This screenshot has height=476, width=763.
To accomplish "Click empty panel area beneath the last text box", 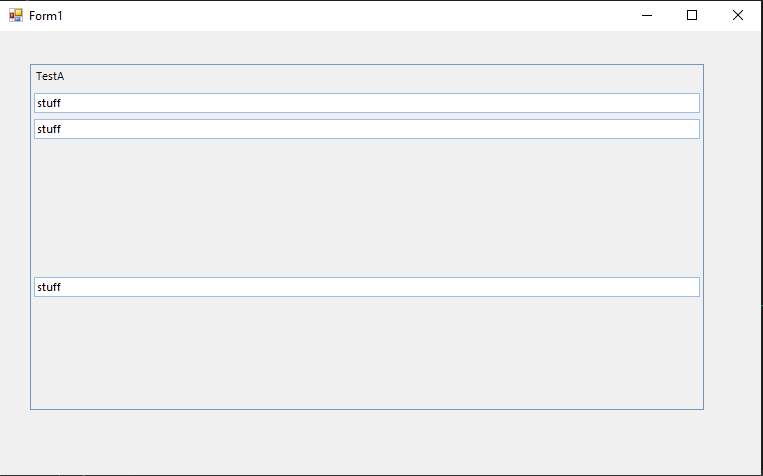I will (x=367, y=352).
